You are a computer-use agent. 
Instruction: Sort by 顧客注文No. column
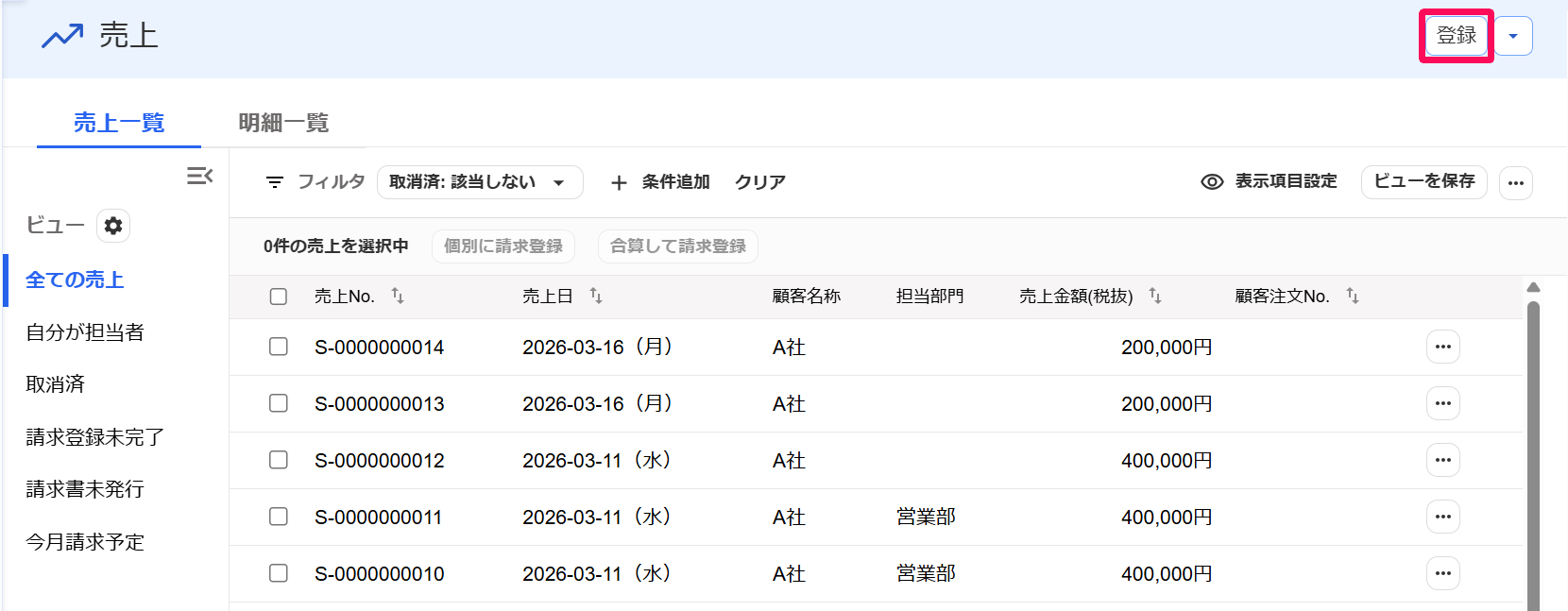1353,297
